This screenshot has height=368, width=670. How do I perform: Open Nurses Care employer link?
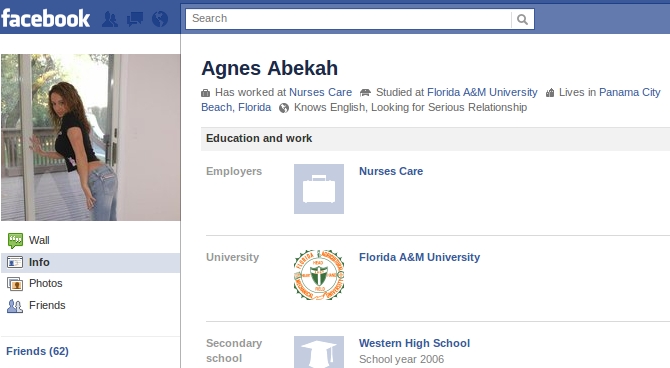pyautogui.click(x=391, y=171)
